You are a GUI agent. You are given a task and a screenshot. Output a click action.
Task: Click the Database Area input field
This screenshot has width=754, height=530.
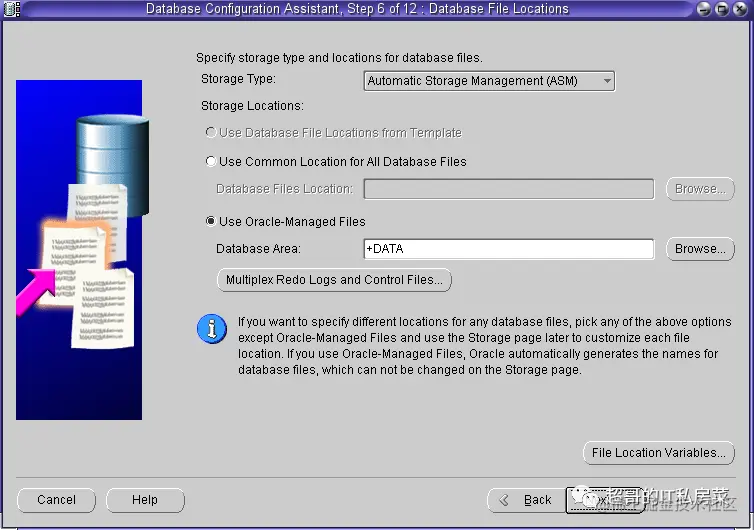tap(509, 249)
